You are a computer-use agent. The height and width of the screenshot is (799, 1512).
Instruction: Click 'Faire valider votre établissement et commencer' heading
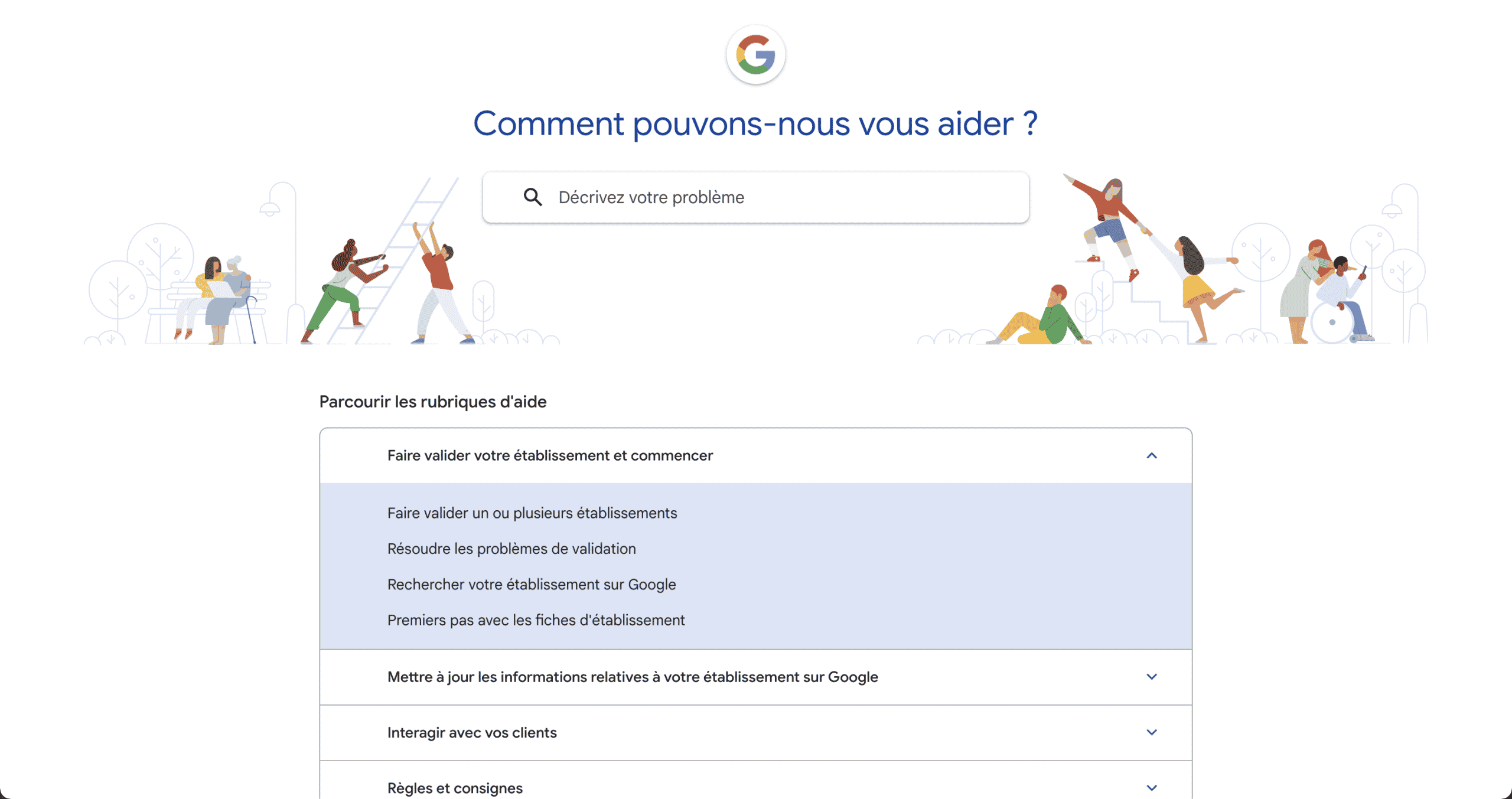click(550, 455)
